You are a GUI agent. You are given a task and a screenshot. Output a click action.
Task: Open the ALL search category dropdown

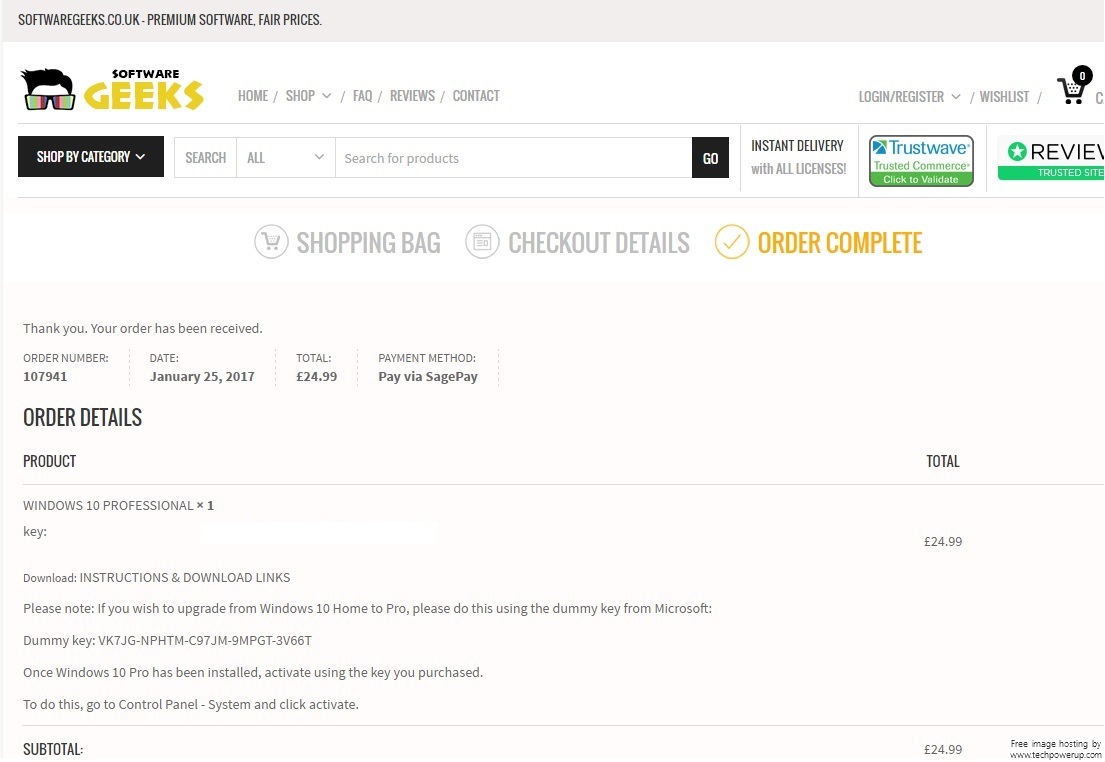285,158
